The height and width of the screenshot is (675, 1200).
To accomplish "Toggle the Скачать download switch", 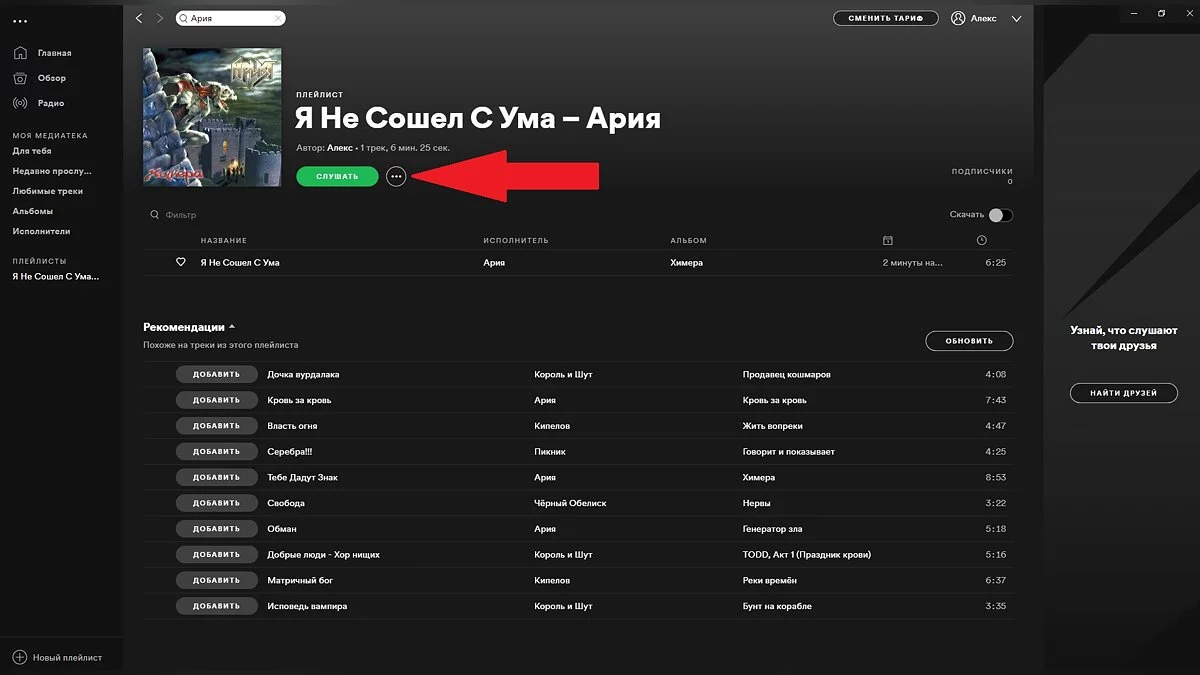I will coord(1000,215).
